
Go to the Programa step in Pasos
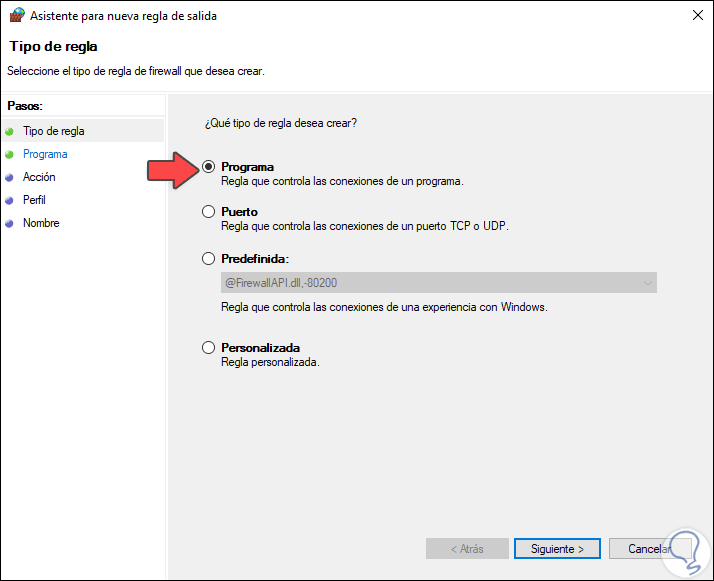coord(45,154)
